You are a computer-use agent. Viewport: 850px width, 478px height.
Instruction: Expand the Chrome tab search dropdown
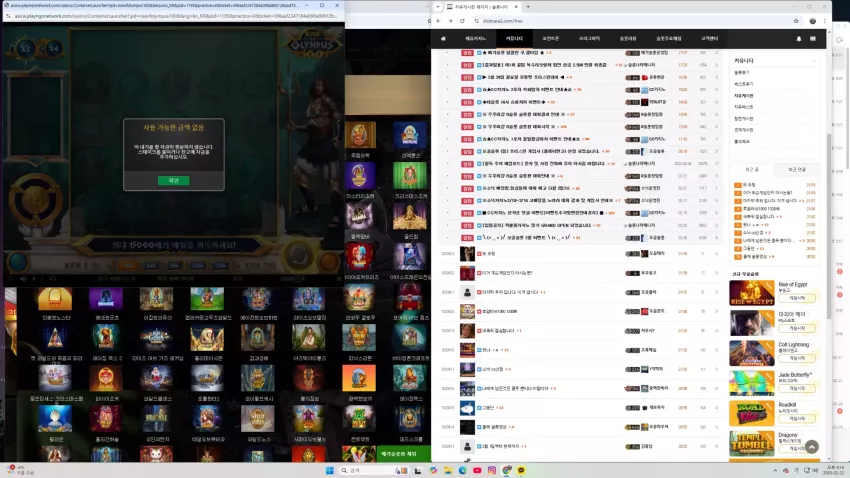437,7
